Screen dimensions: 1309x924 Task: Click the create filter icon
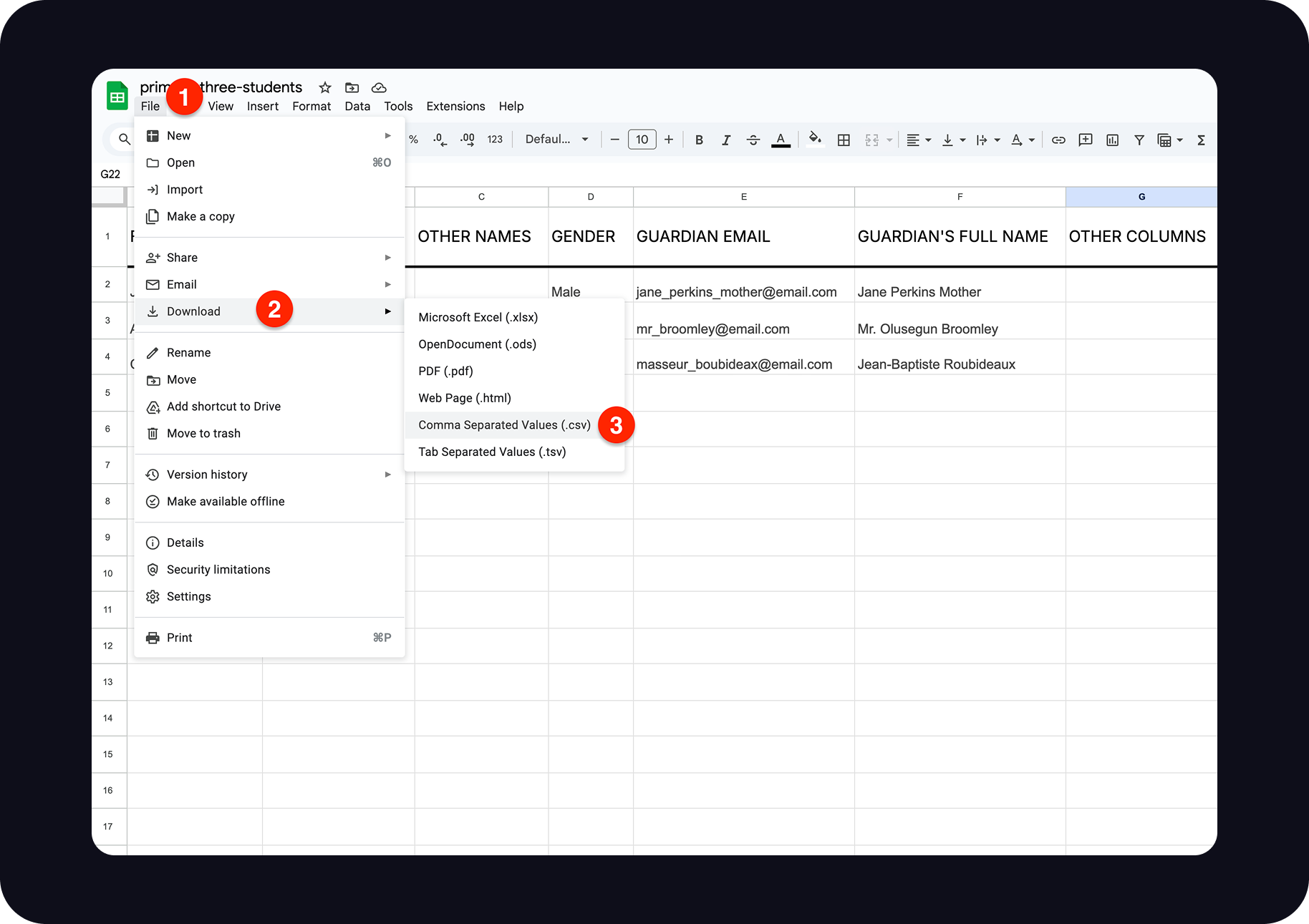coord(1139,140)
